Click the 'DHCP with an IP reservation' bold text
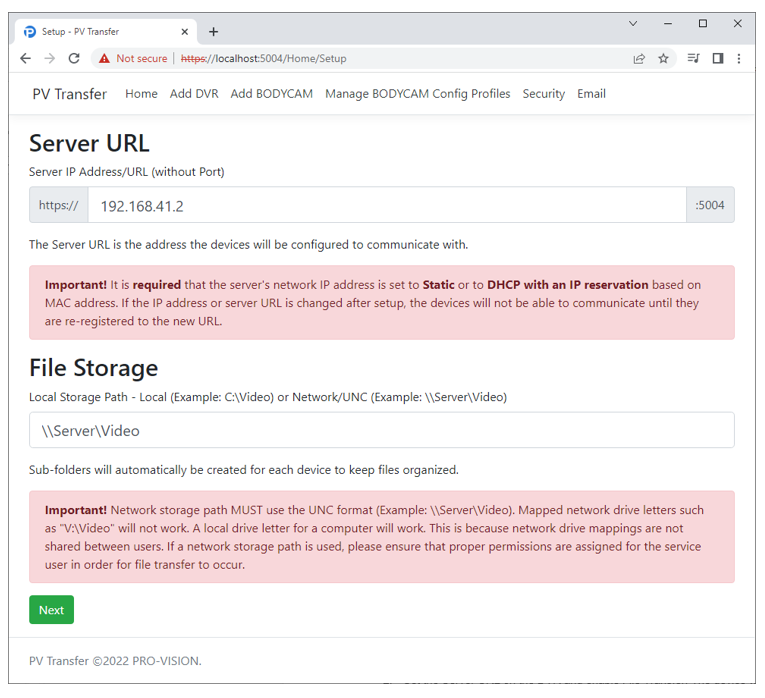Image resolution: width=765 pixels, height=698 pixels. [x=568, y=285]
